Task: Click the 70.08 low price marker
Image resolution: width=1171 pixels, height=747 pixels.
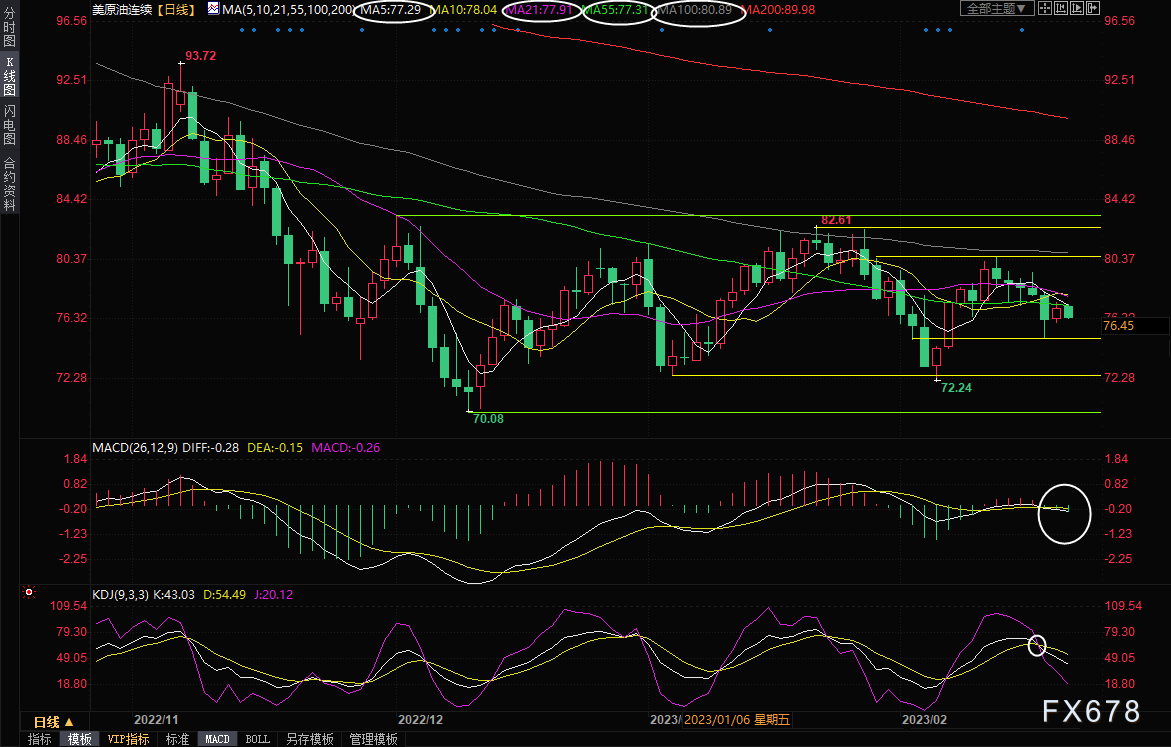Action: tap(488, 418)
